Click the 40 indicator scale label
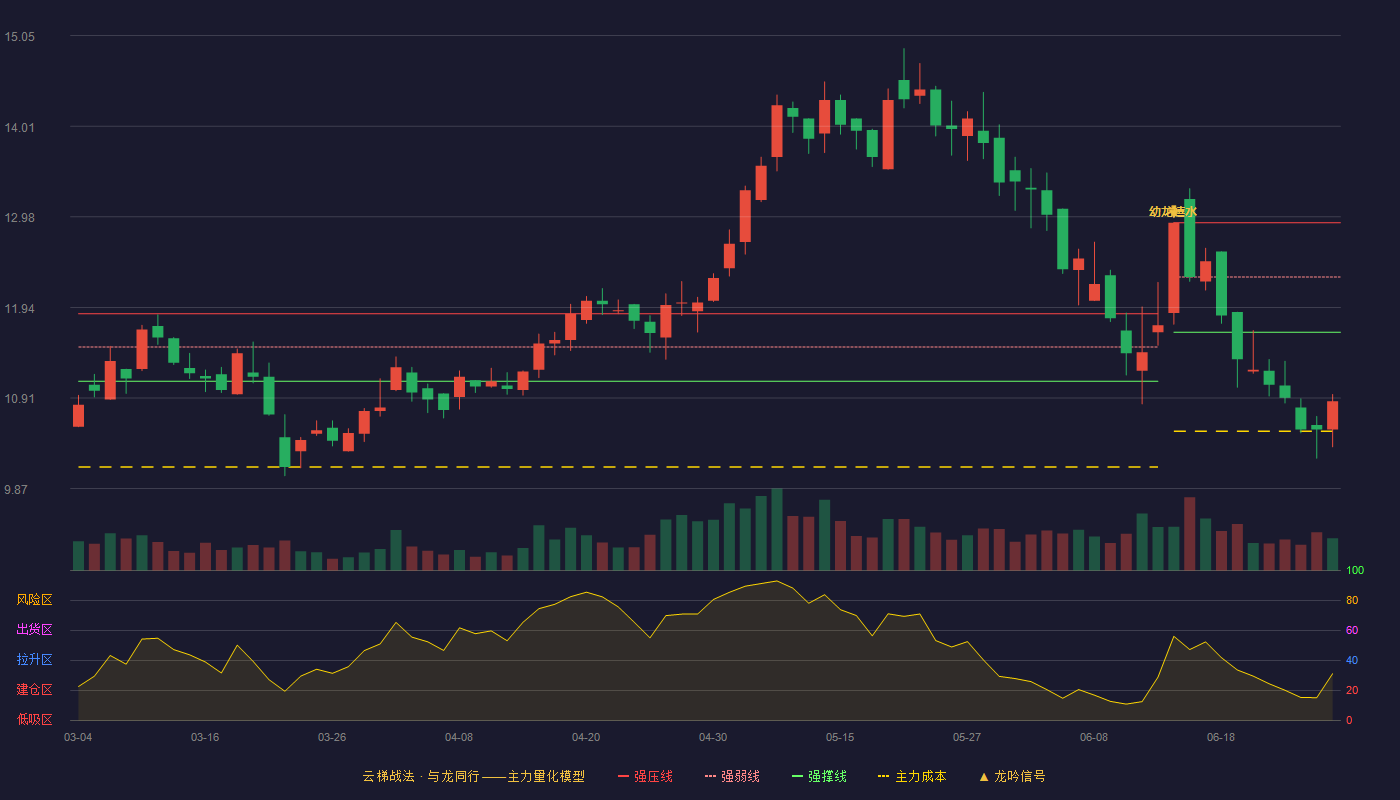 coord(1352,660)
